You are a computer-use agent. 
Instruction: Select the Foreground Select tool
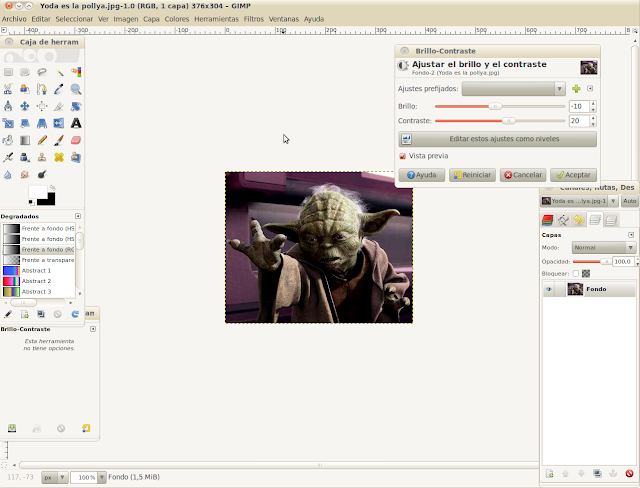click(25, 89)
